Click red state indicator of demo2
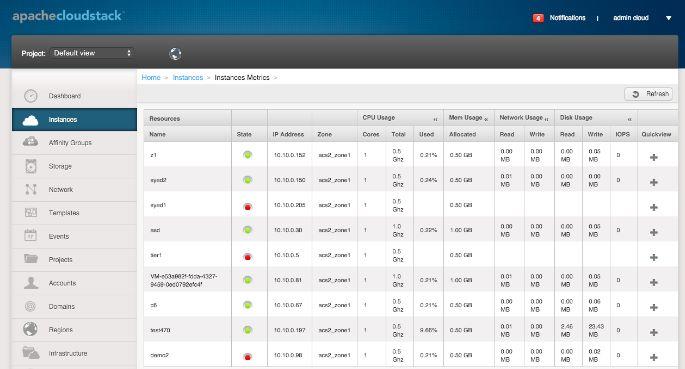685x369 pixels. point(248,356)
